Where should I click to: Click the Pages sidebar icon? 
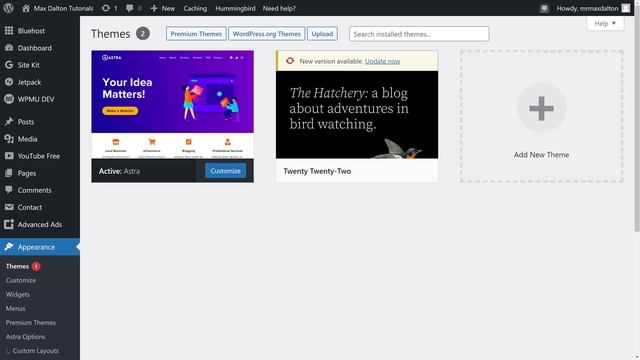pyautogui.click(x=9, y=173)
